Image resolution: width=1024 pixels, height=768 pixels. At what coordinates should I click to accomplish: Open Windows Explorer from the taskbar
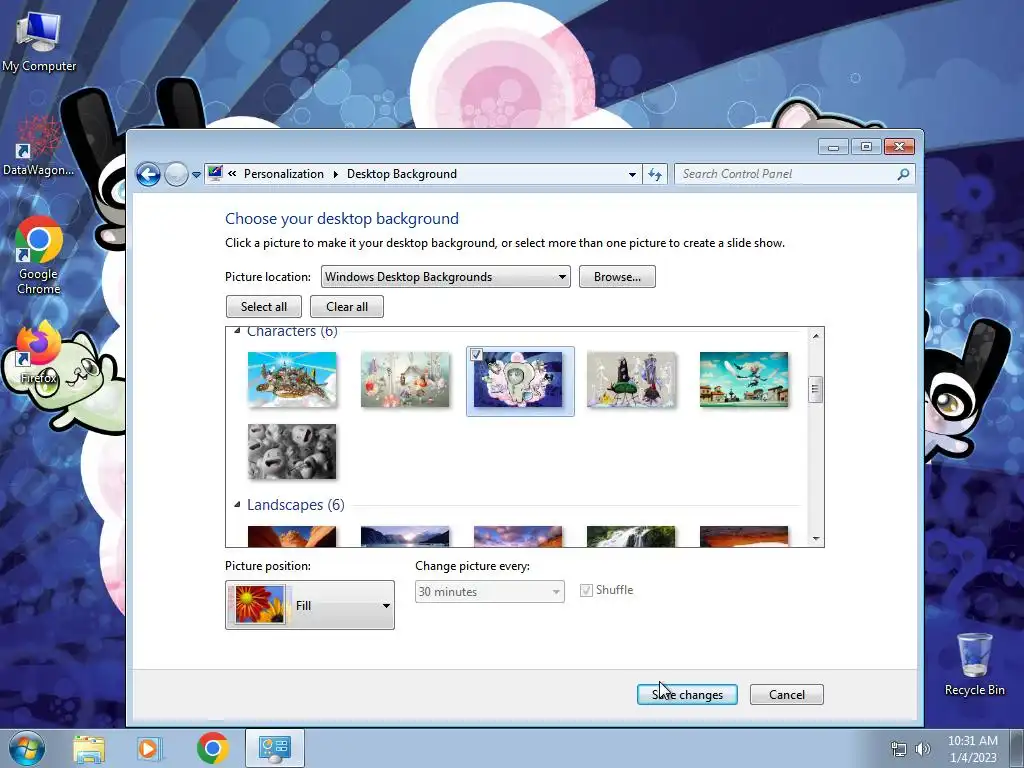click(89, 748)
